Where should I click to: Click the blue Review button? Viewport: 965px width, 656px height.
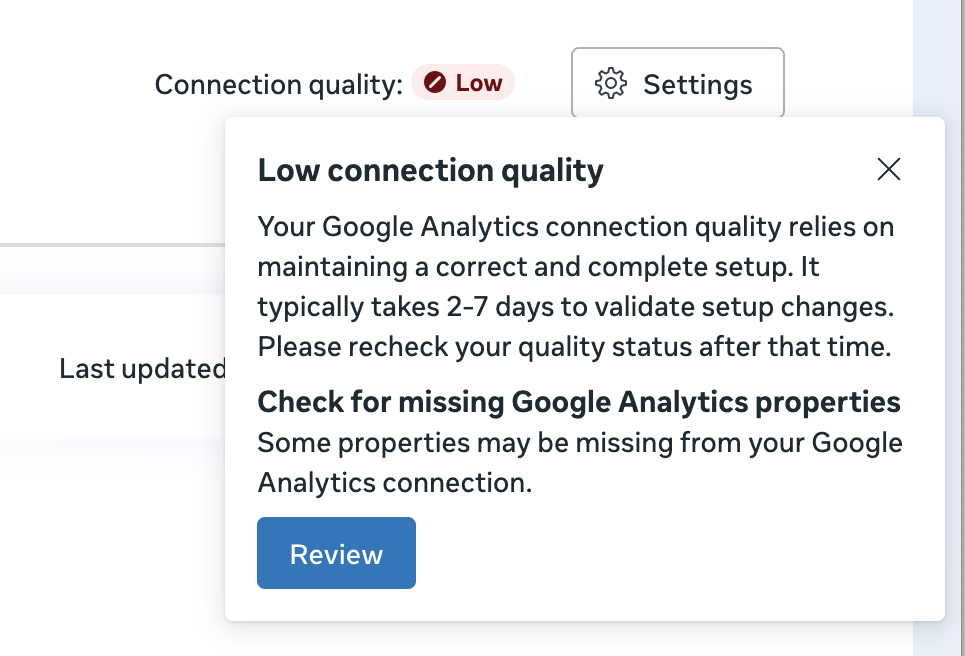point(337,553)
